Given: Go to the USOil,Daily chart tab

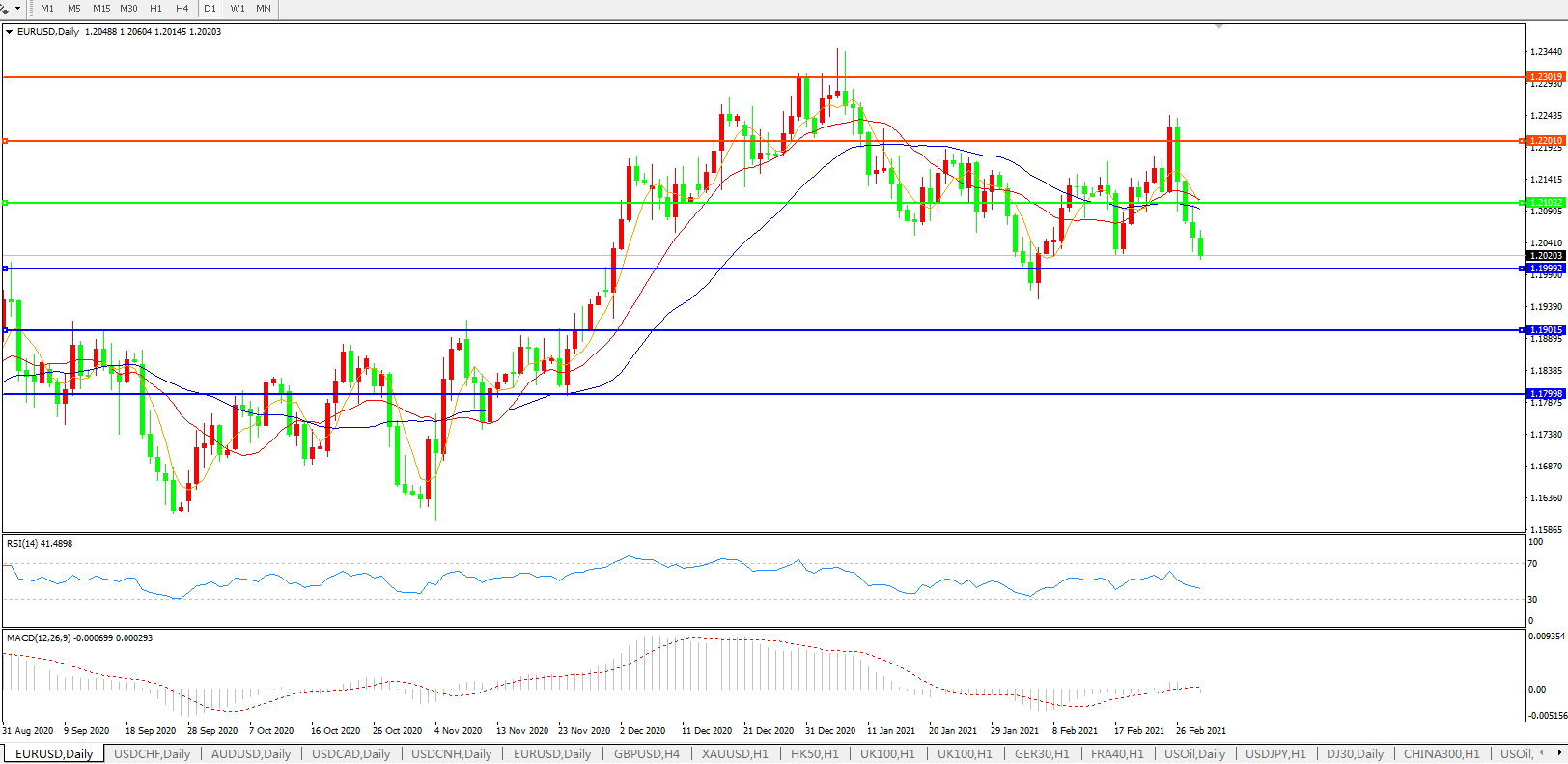Looking at the screenshot, I should point(1194,753).
